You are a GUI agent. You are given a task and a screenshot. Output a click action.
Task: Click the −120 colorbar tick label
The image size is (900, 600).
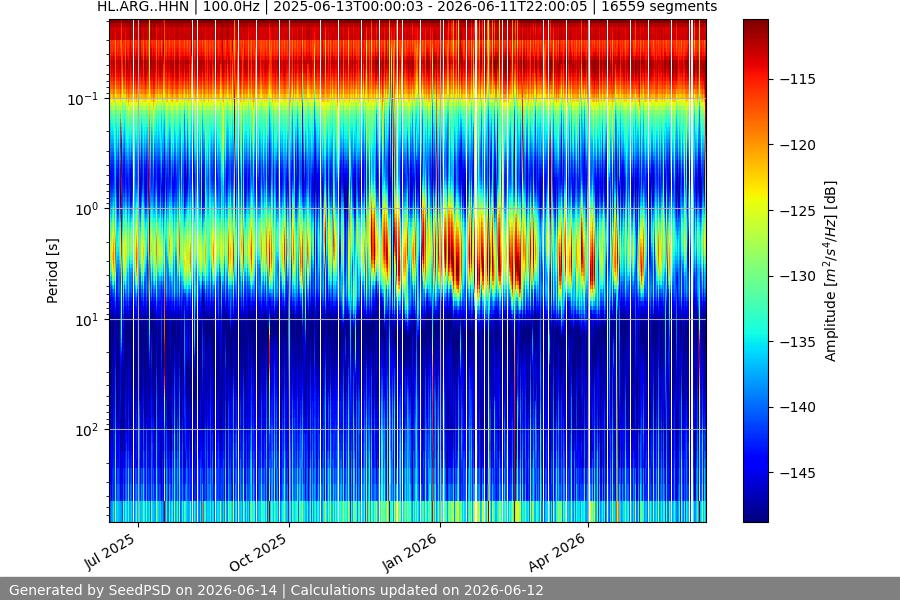point(798,145)
